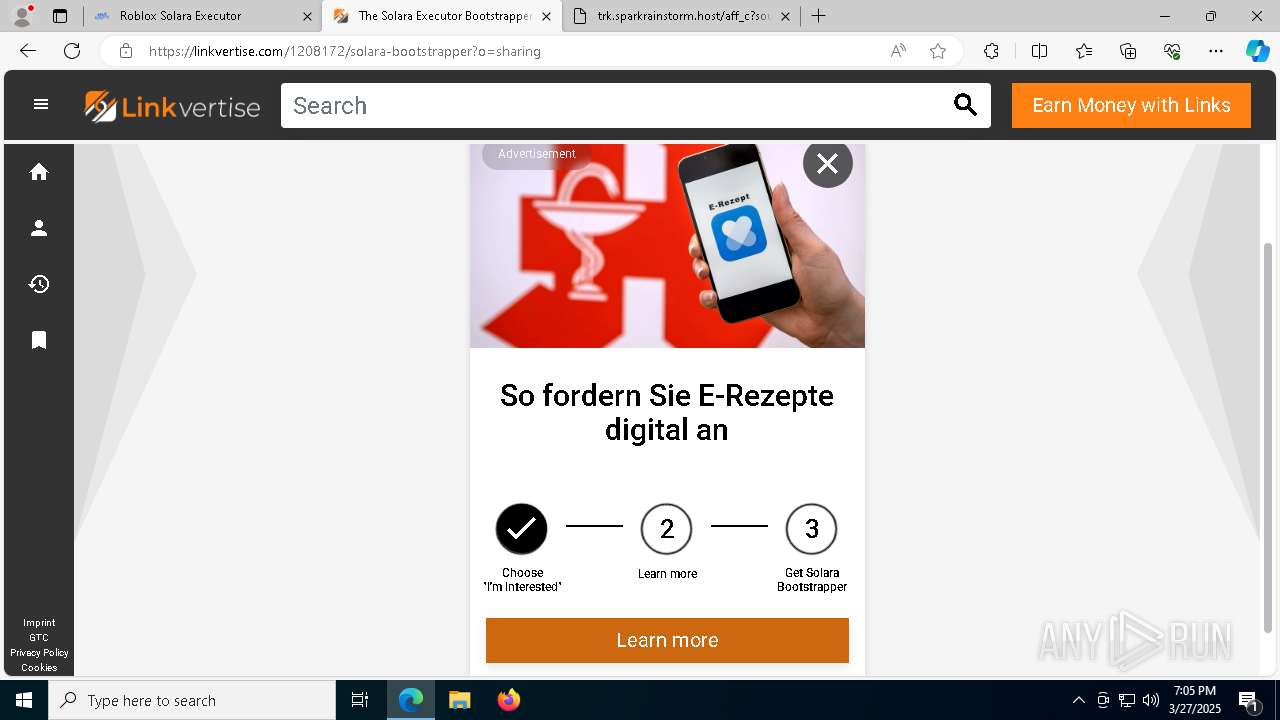Open the GTC link
This screenshot has height=720, width=1280.
click(39, 638)
